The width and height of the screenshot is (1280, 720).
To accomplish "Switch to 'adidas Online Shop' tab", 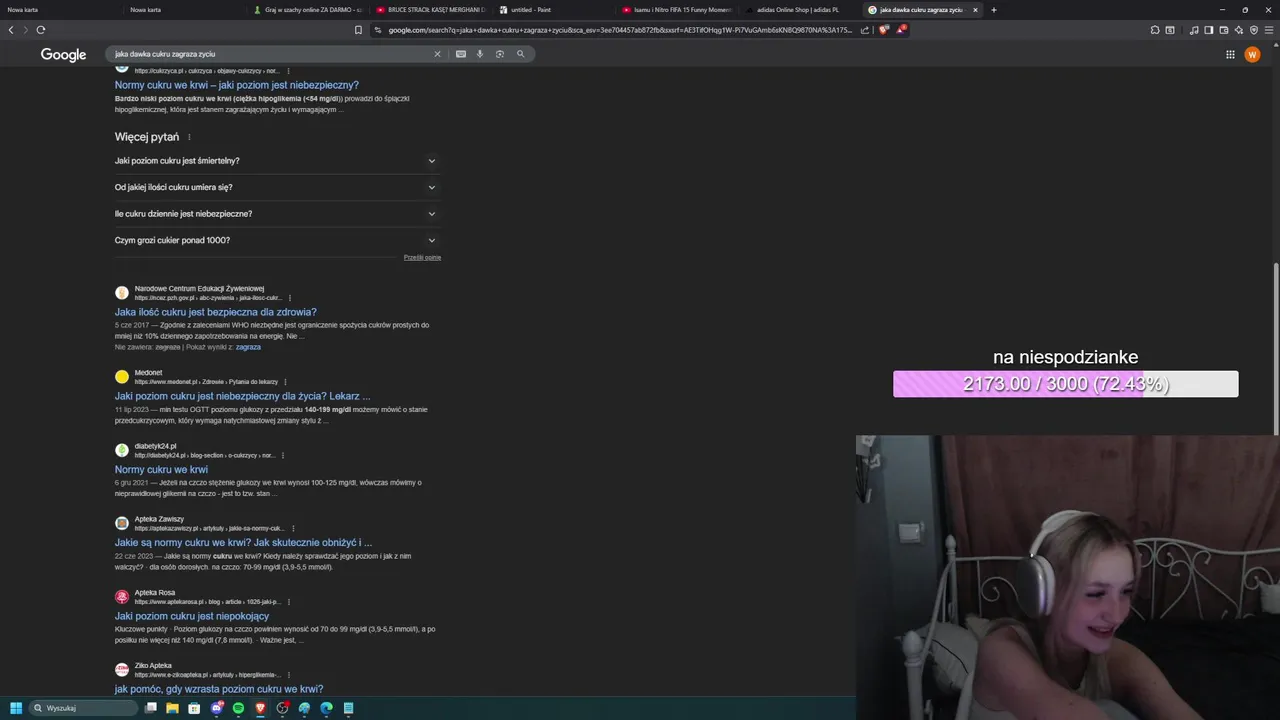I will pos(798,10).
